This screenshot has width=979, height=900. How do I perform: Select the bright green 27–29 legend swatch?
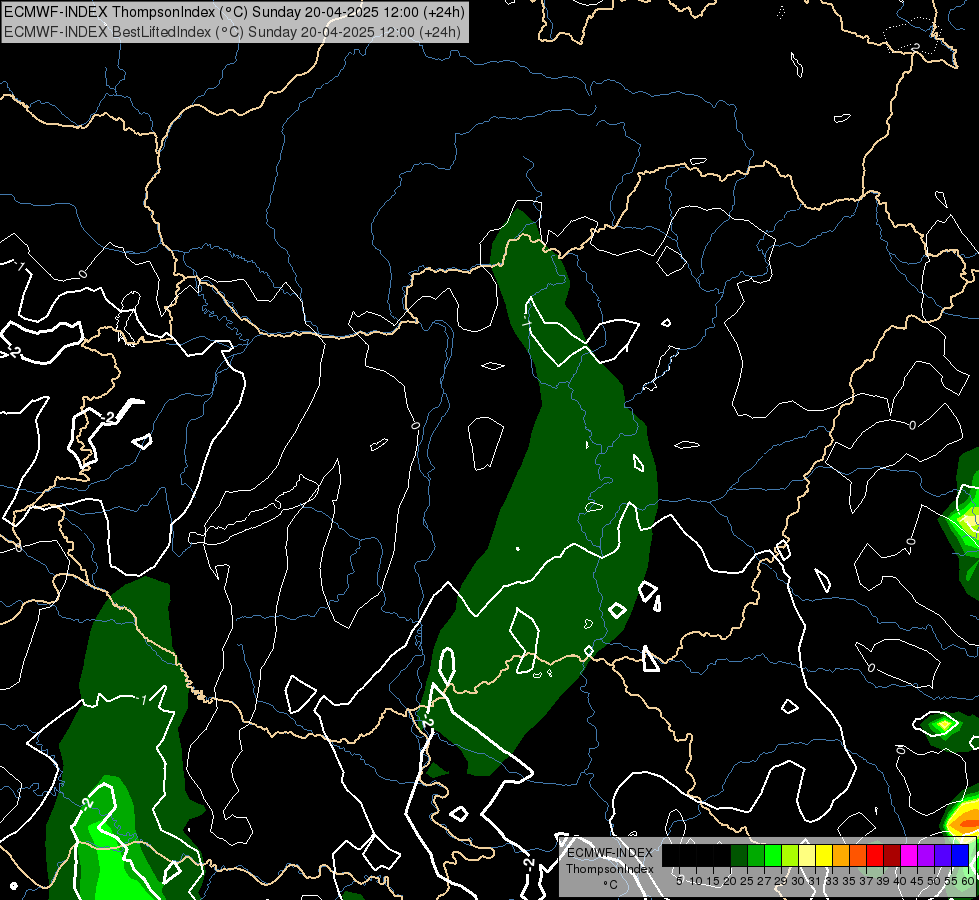point(773,855)
